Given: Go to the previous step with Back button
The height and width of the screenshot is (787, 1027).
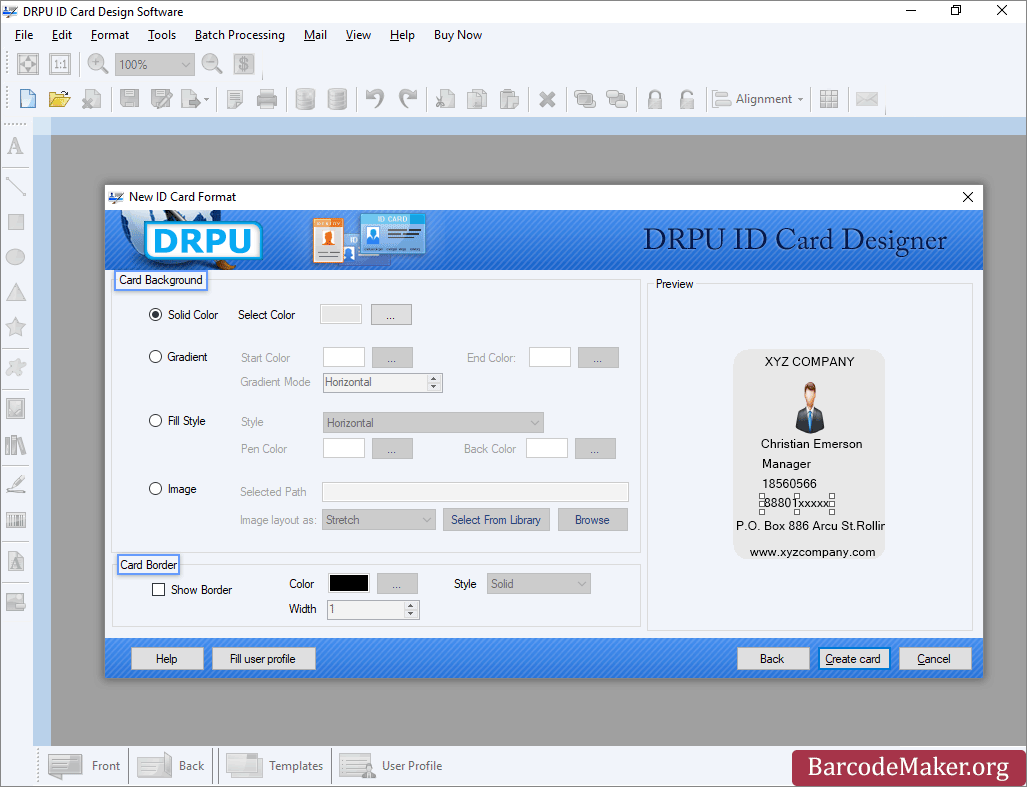Looking at the screenshot, I should pyautogui.click(x=772, y=659).
